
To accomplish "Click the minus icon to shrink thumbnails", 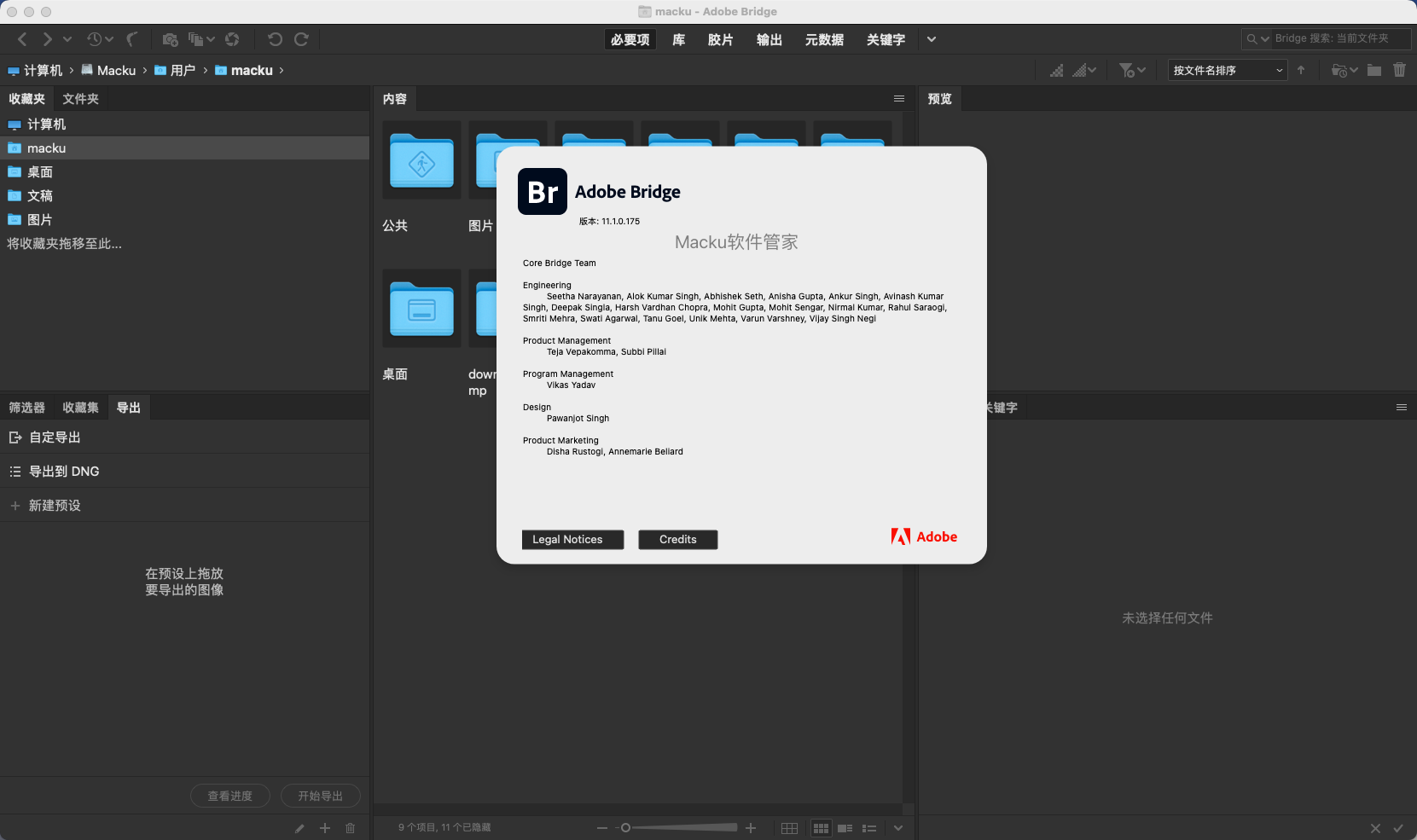I will point(602,828).
